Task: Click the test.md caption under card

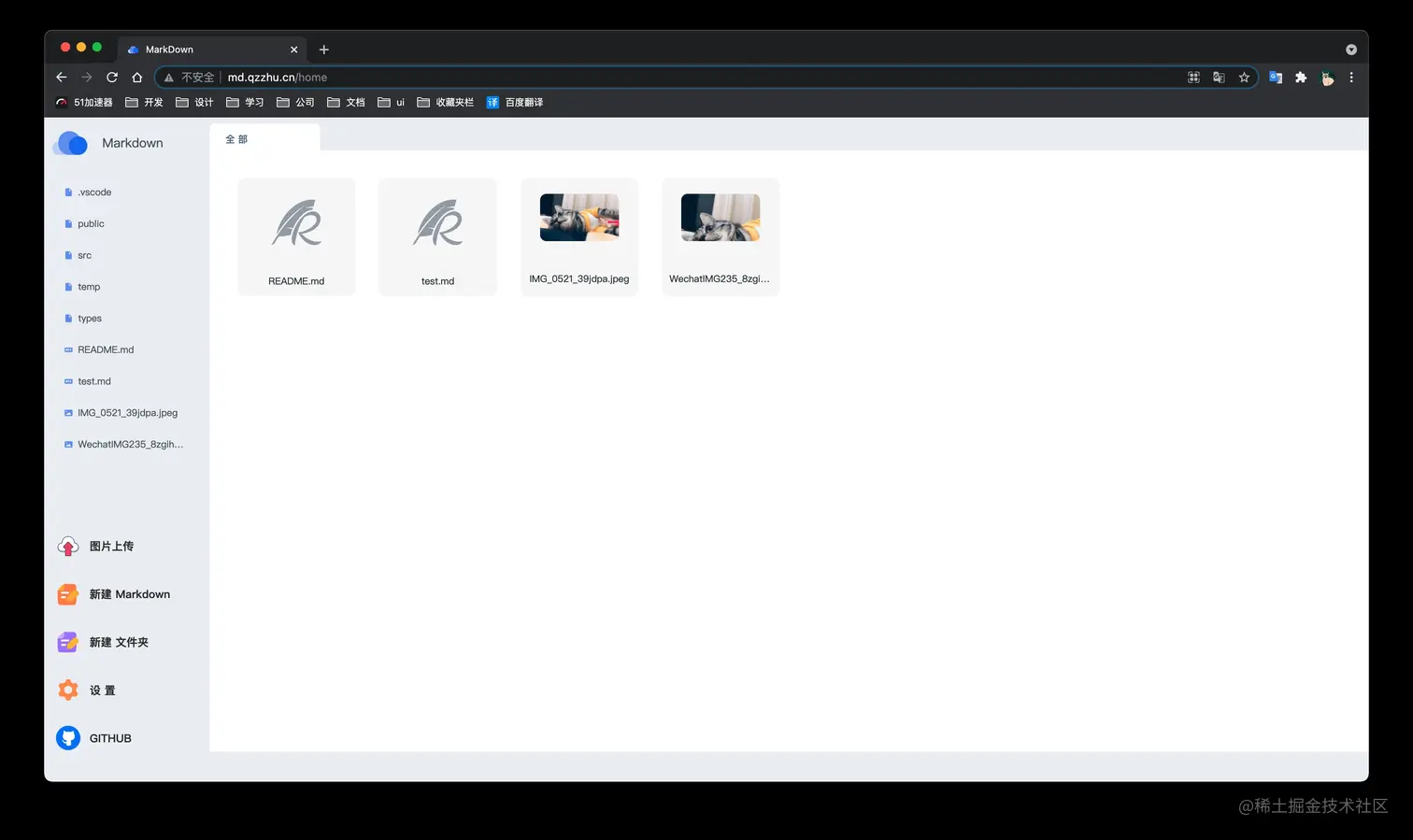Action: tap(437, 281)
